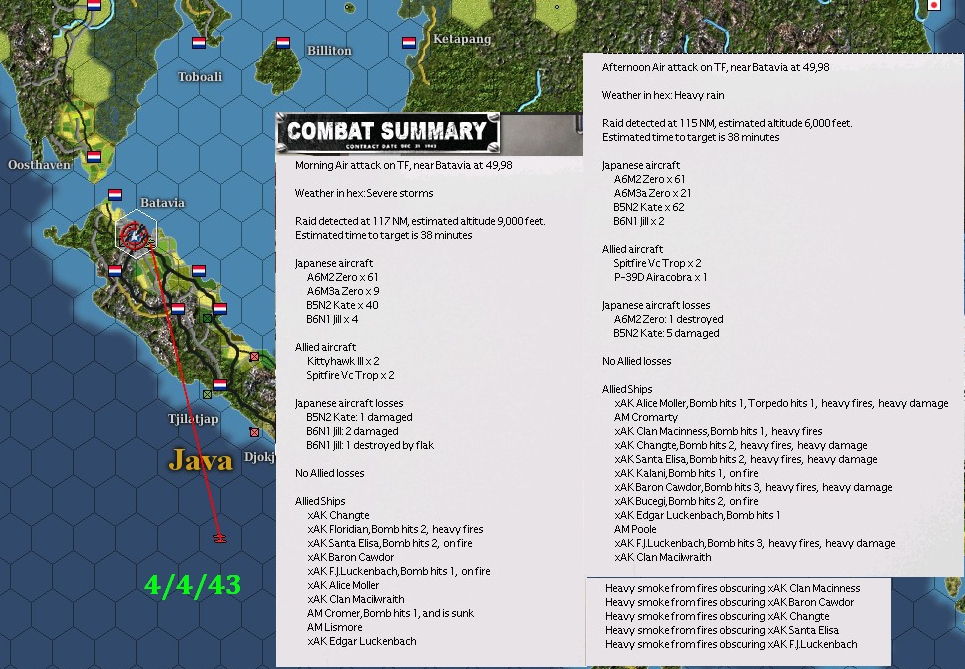This screenshot has width=965, height=669.
Task: Click Ketapang's Dutch flag marker
Action: pyautogui.click(x=408, y=43)
